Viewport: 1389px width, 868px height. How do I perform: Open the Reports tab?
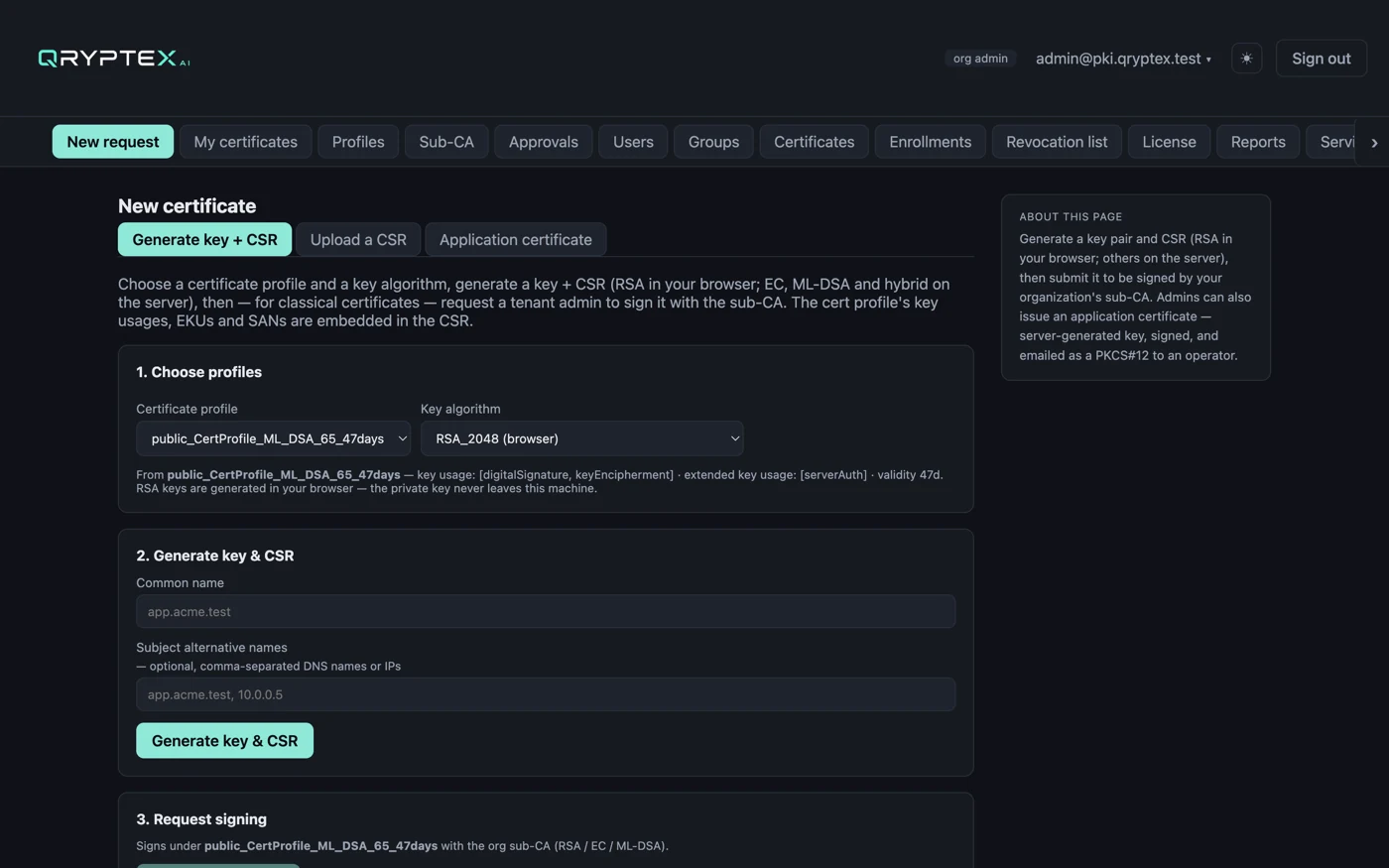pyautogui.click(x=1258, y=142)
